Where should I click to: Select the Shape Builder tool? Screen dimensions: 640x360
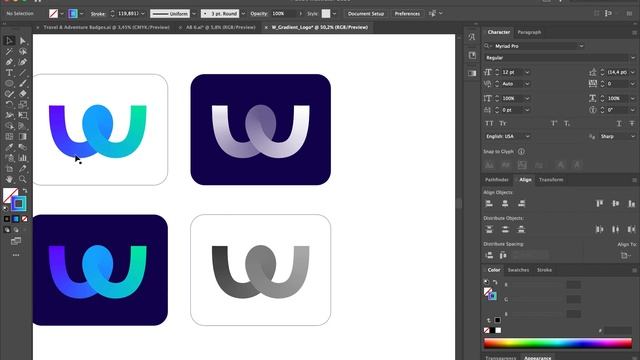click(x=9, y=126)
